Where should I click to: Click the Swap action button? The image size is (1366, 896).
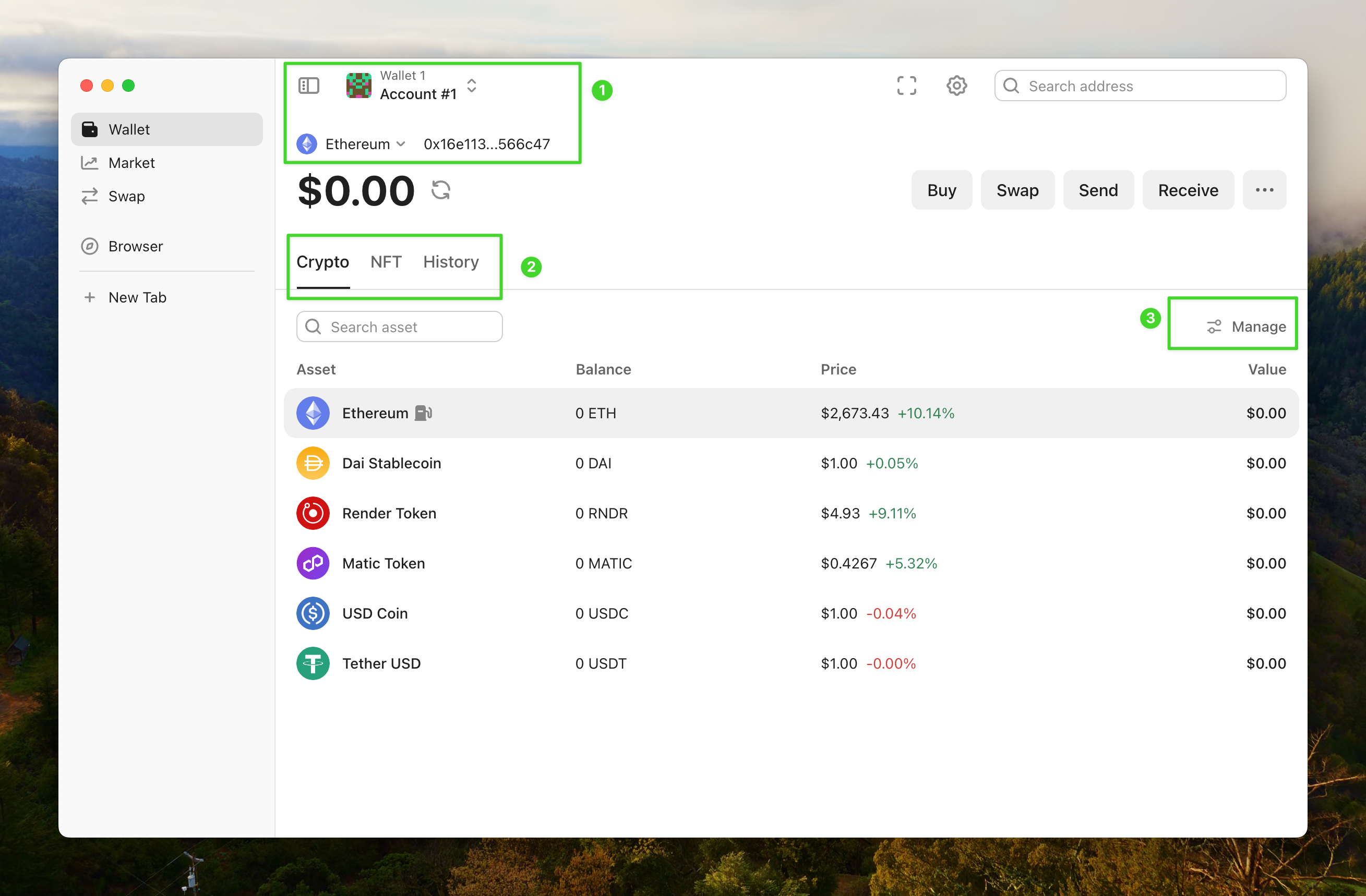coord(1017,190)
